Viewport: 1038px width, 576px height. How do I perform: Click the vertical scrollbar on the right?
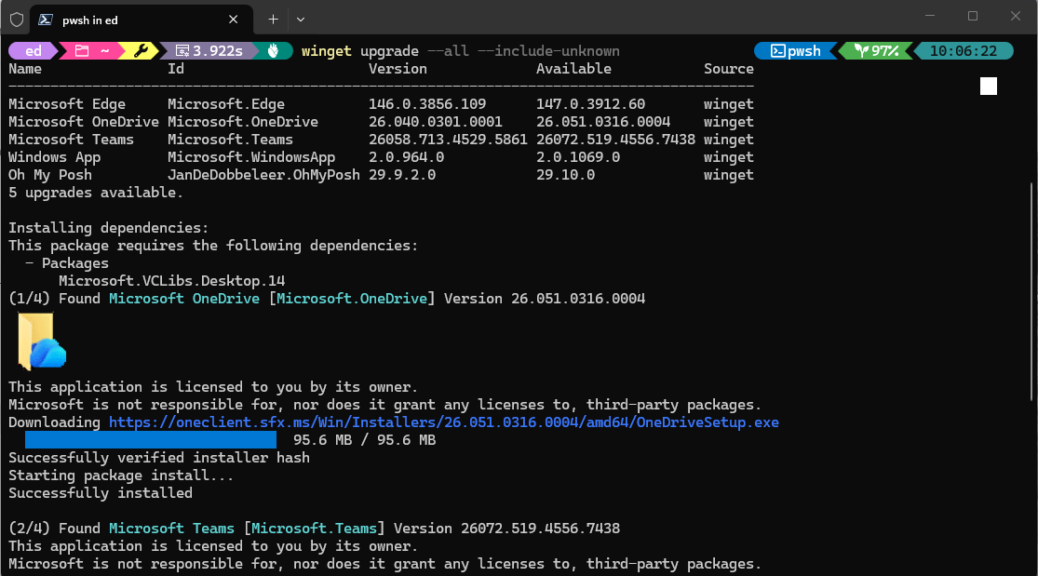coord(1031,300)
